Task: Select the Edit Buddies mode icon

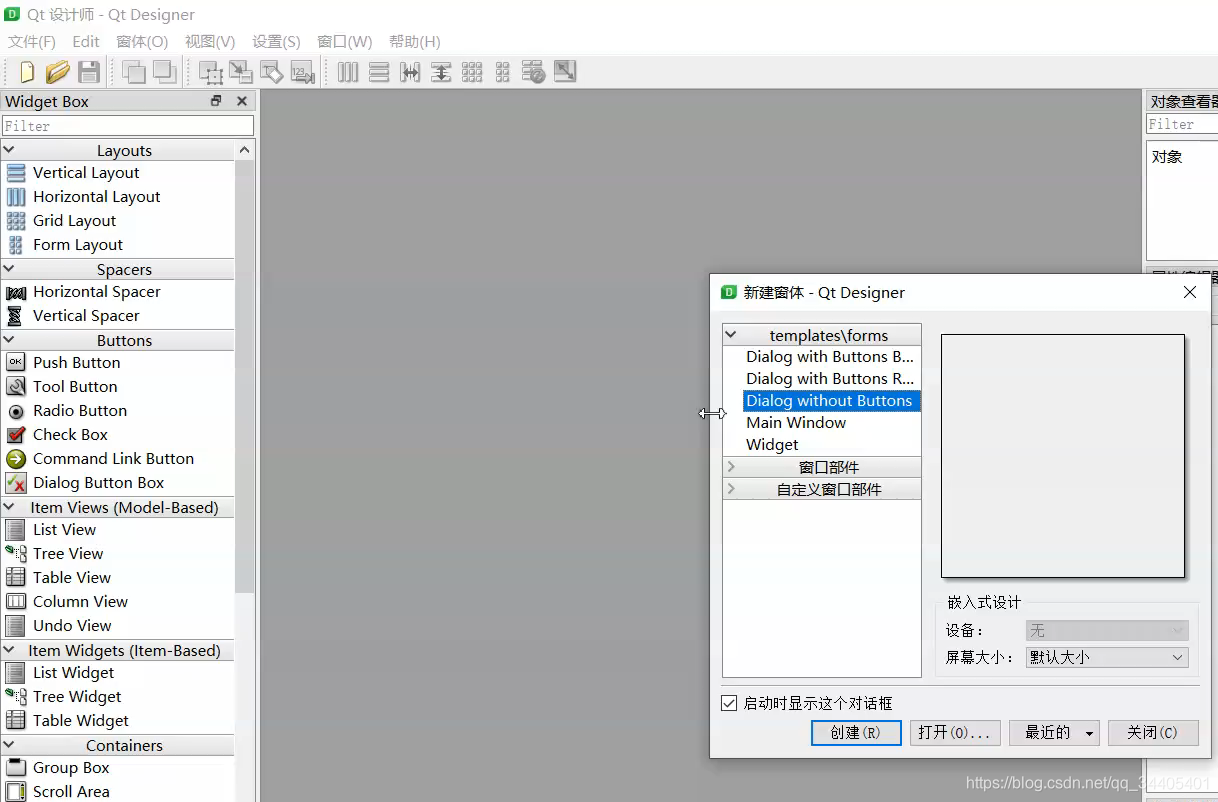Action: 272,72
